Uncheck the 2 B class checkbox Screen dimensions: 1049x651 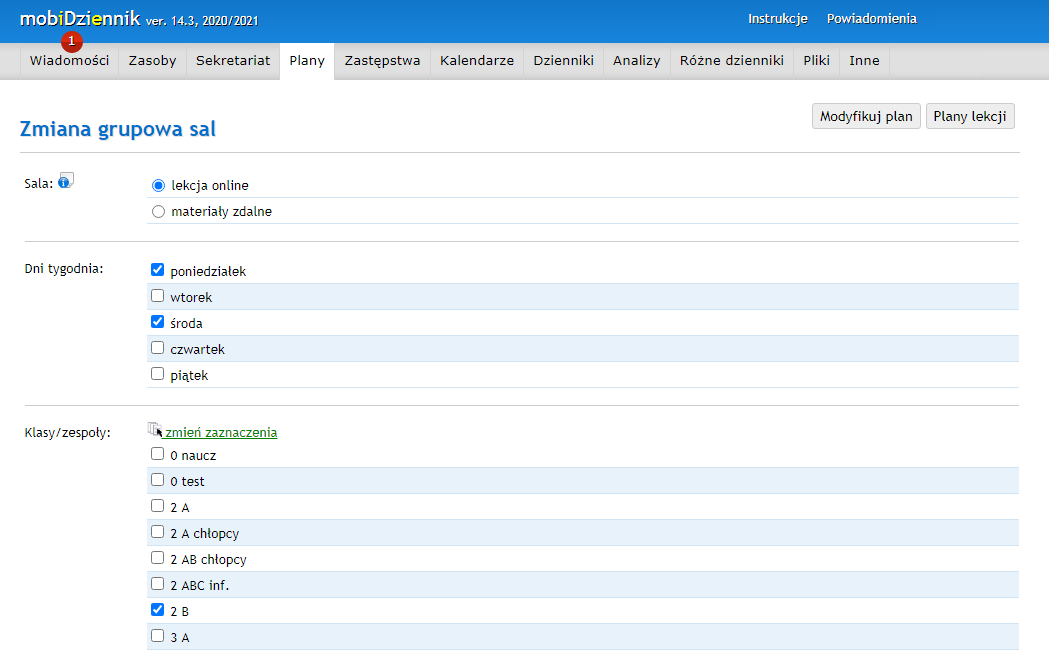tap(157, 610)
